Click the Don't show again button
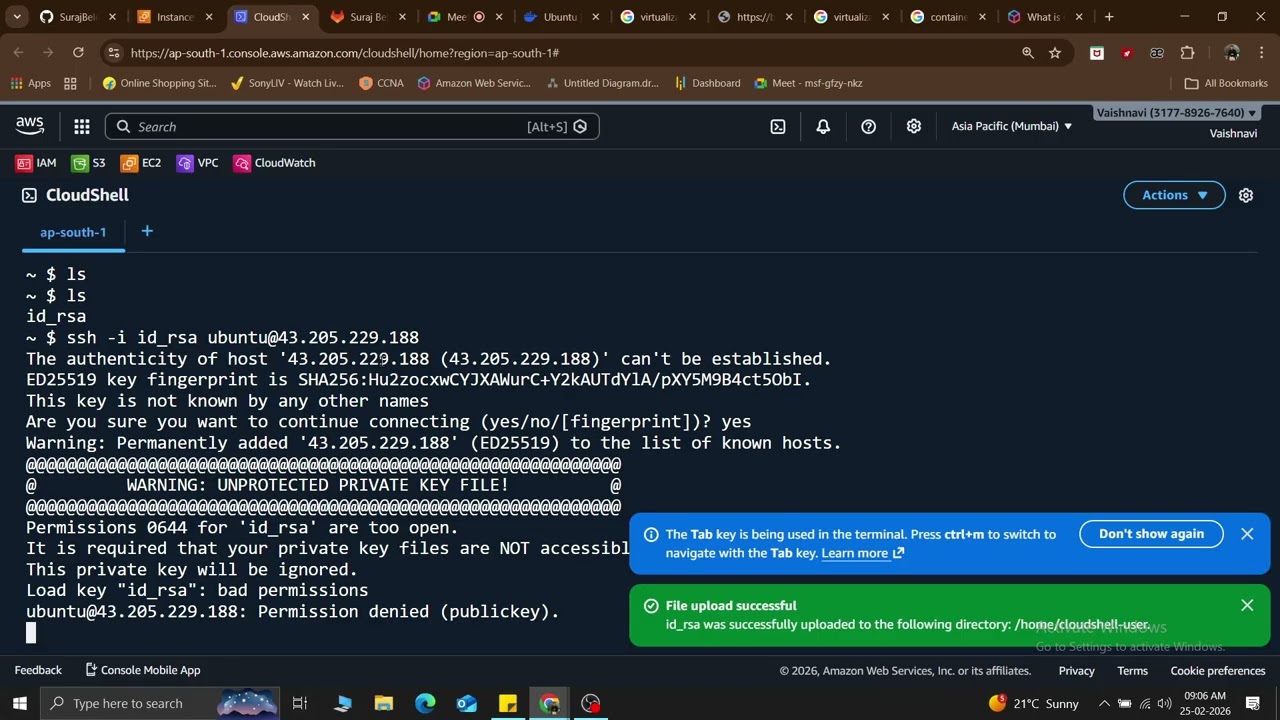 [1151, 534]
